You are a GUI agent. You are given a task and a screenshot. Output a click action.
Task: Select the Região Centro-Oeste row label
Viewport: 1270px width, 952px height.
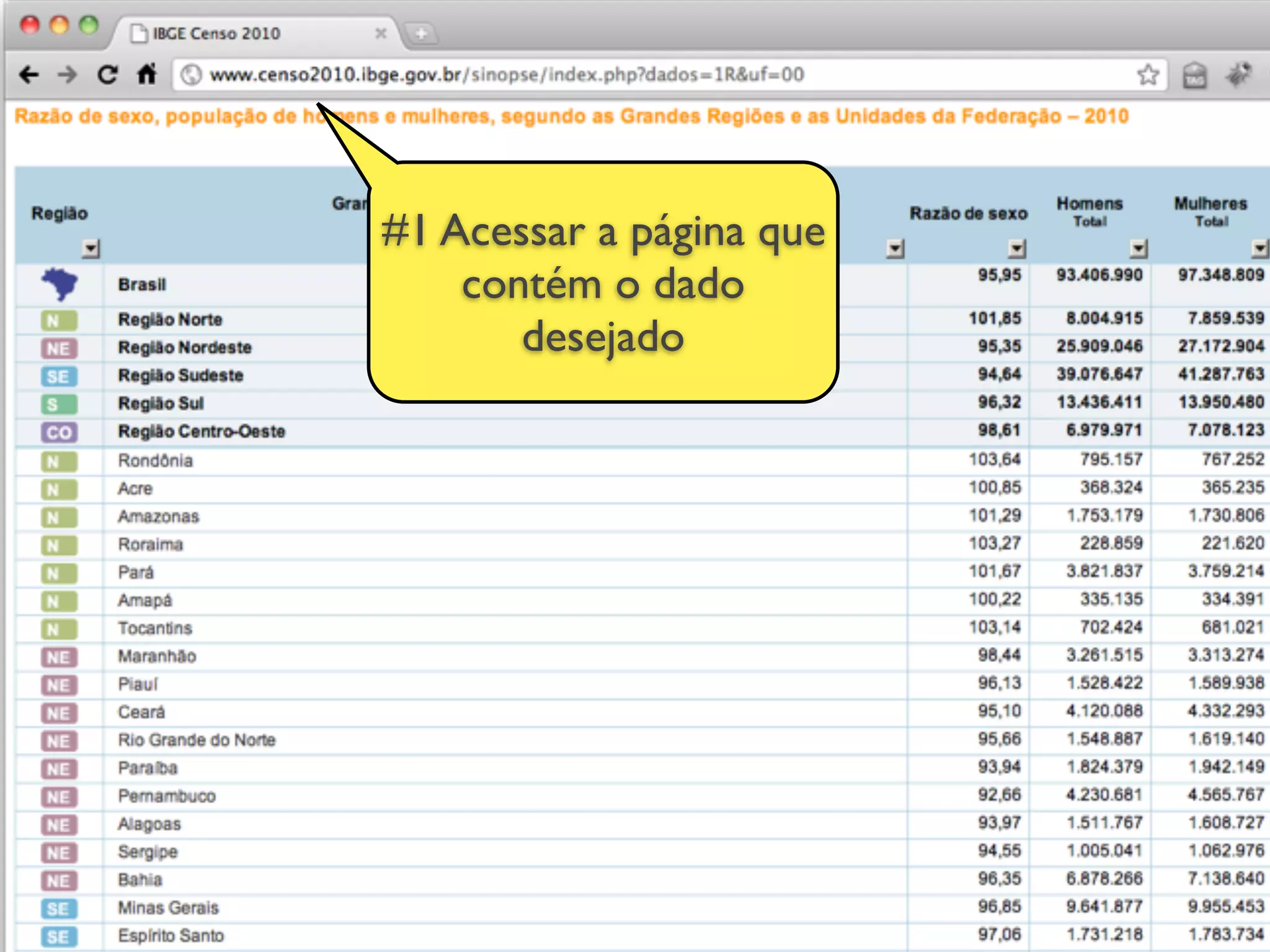tap(202, 431)
